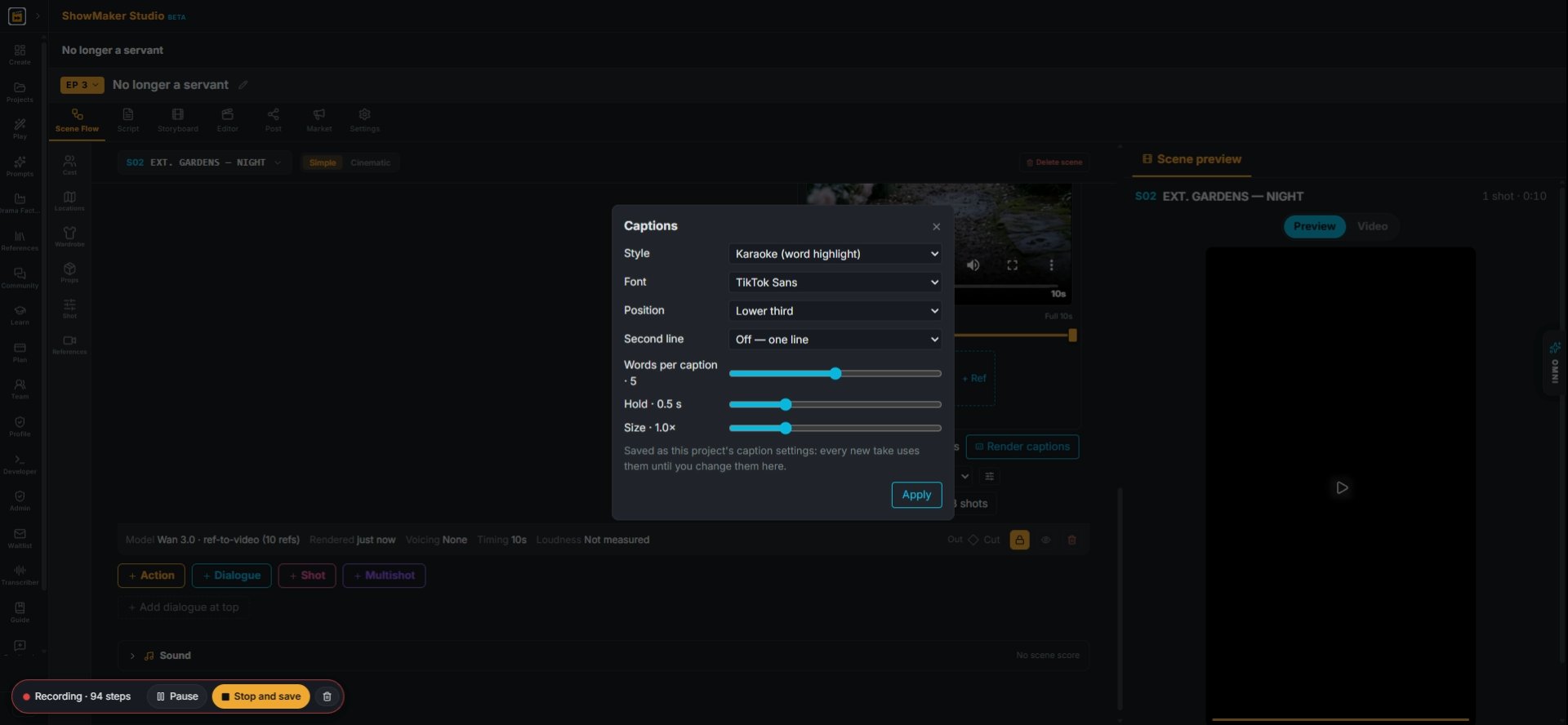
Task: Click Stop and save on the recorder
Action: [x=261, y=696]
